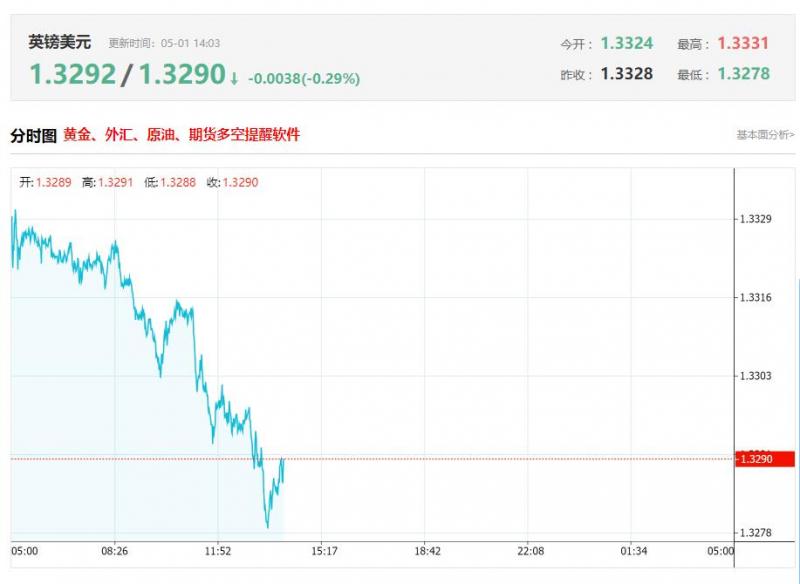The width and height of the screenshot is (800, 584).
Task: Click the 最低 value 1.3278
Action: [x=743, y=74]
